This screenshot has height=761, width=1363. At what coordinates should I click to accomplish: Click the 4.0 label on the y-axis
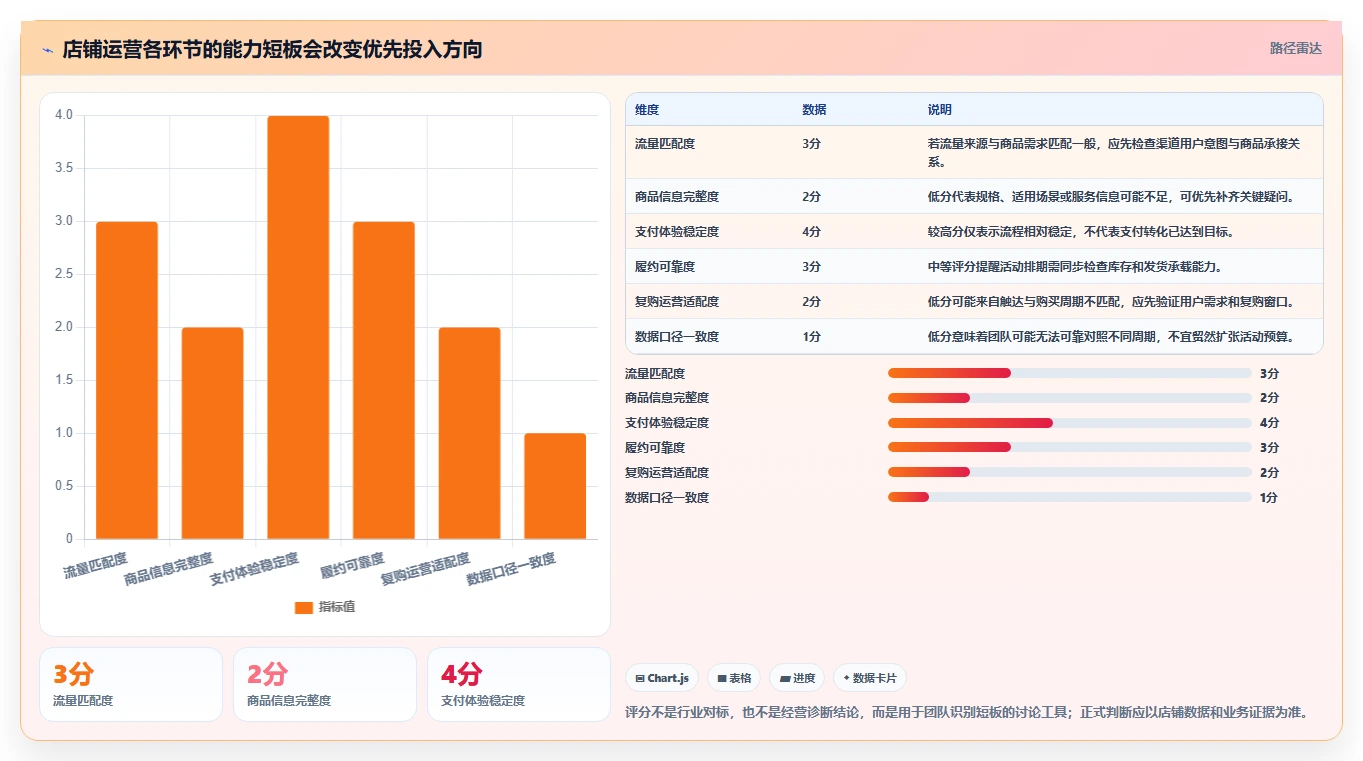pos(64,115)
